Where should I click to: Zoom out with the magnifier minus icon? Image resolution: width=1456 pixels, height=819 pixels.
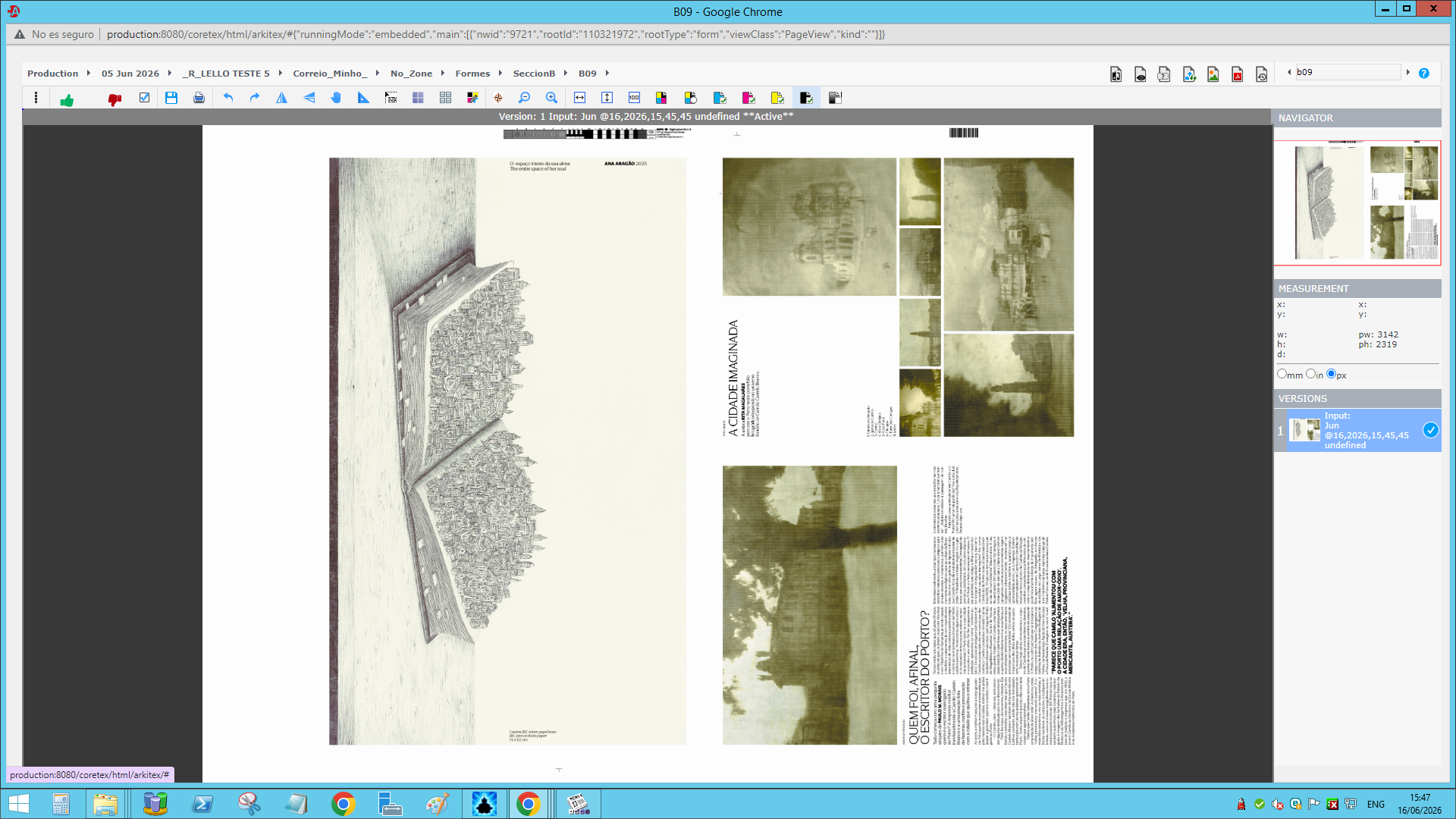click(x=524, y=98)
